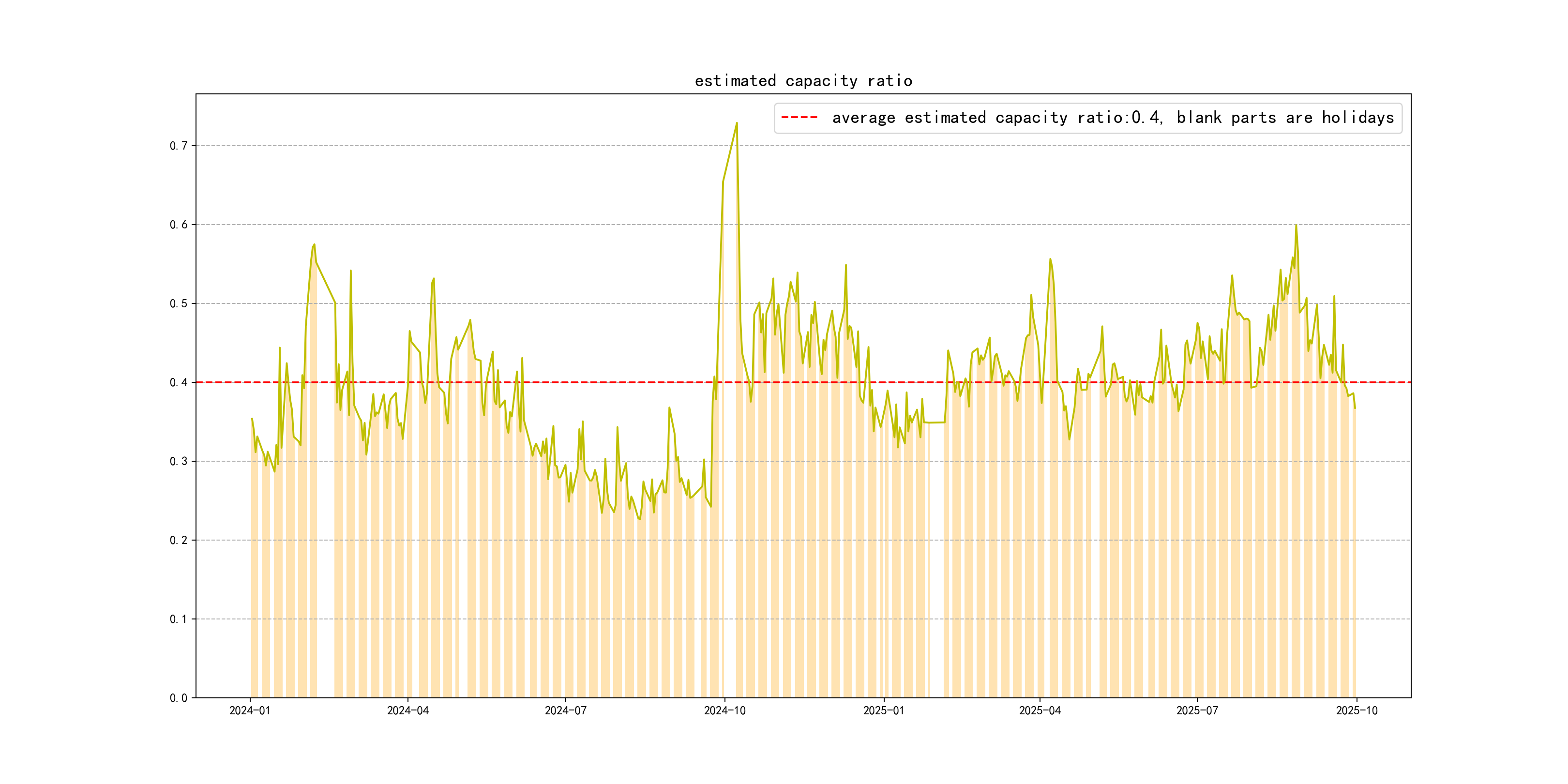The width and height of the screenshot is (1568, 784).
Task: Click the 2025-07 x-axis label
Action: click(x=1197, y=710)
